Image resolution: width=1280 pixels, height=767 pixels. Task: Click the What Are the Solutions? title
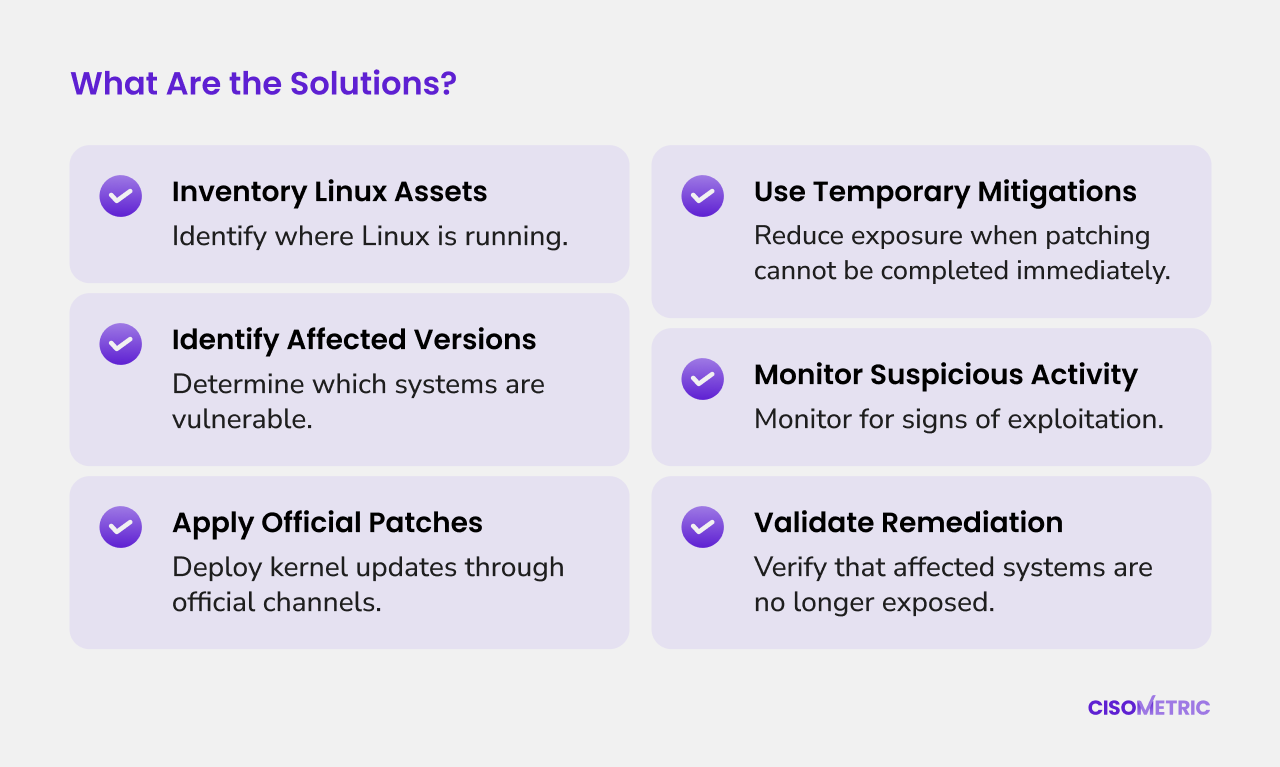click(x=263, y=83)
